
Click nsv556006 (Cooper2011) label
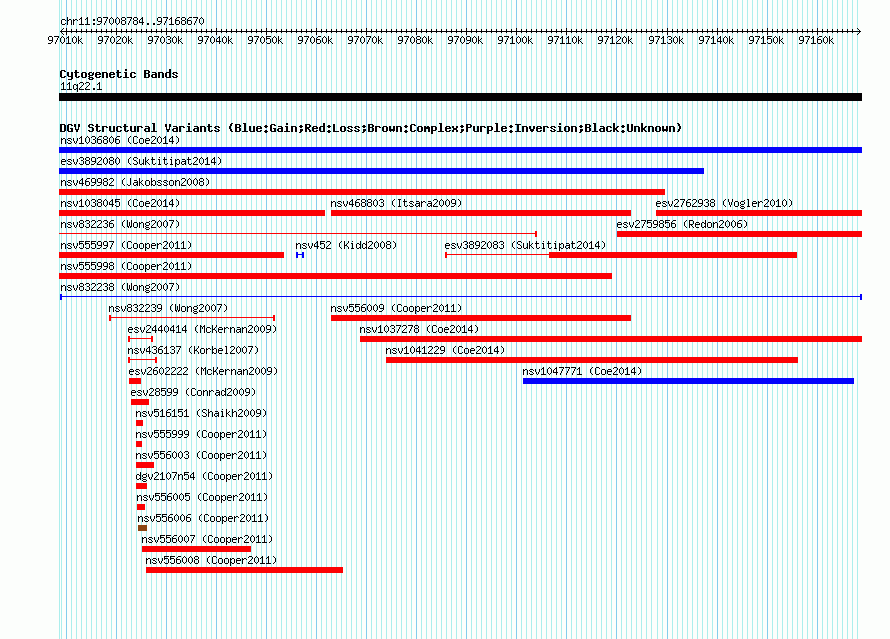pos(203,518)
